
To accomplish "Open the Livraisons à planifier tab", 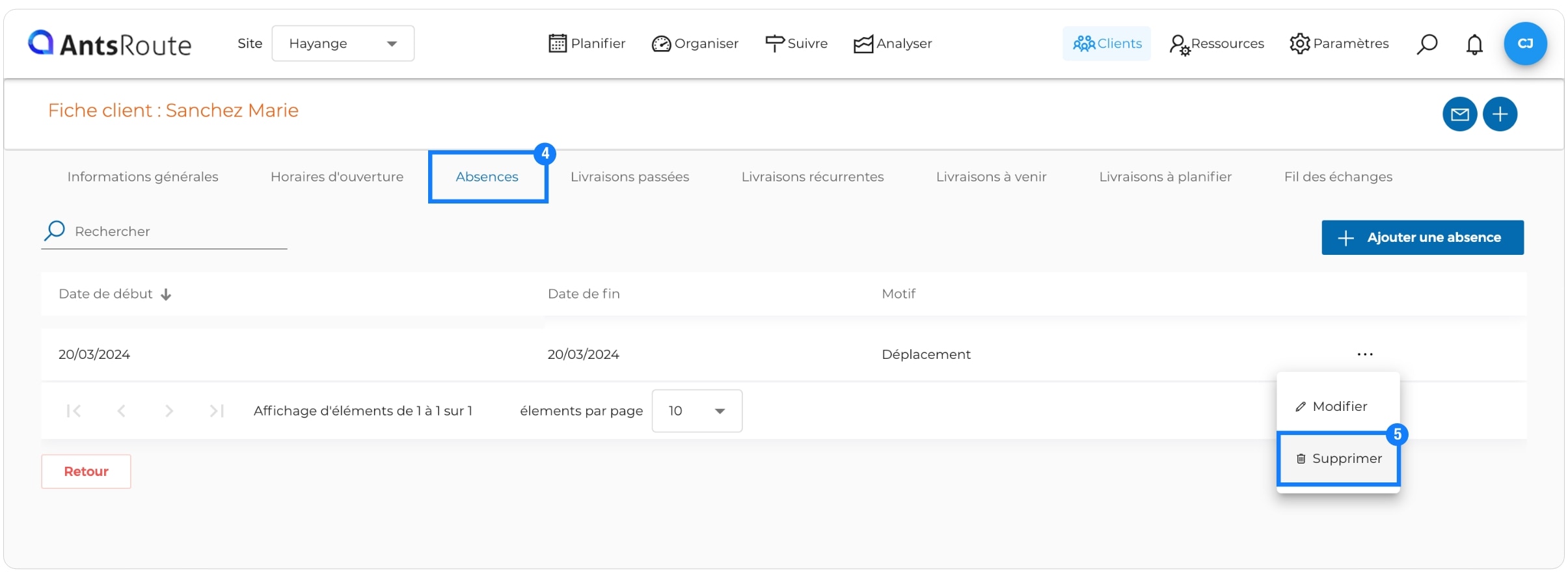I will click(x=1165, y=177).
